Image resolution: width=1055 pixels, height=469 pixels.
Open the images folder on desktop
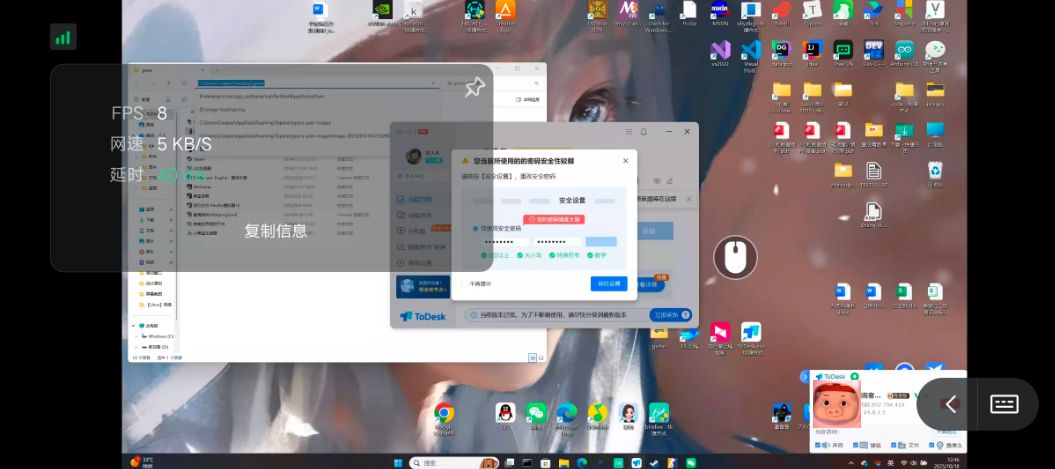tap(935, 94)
